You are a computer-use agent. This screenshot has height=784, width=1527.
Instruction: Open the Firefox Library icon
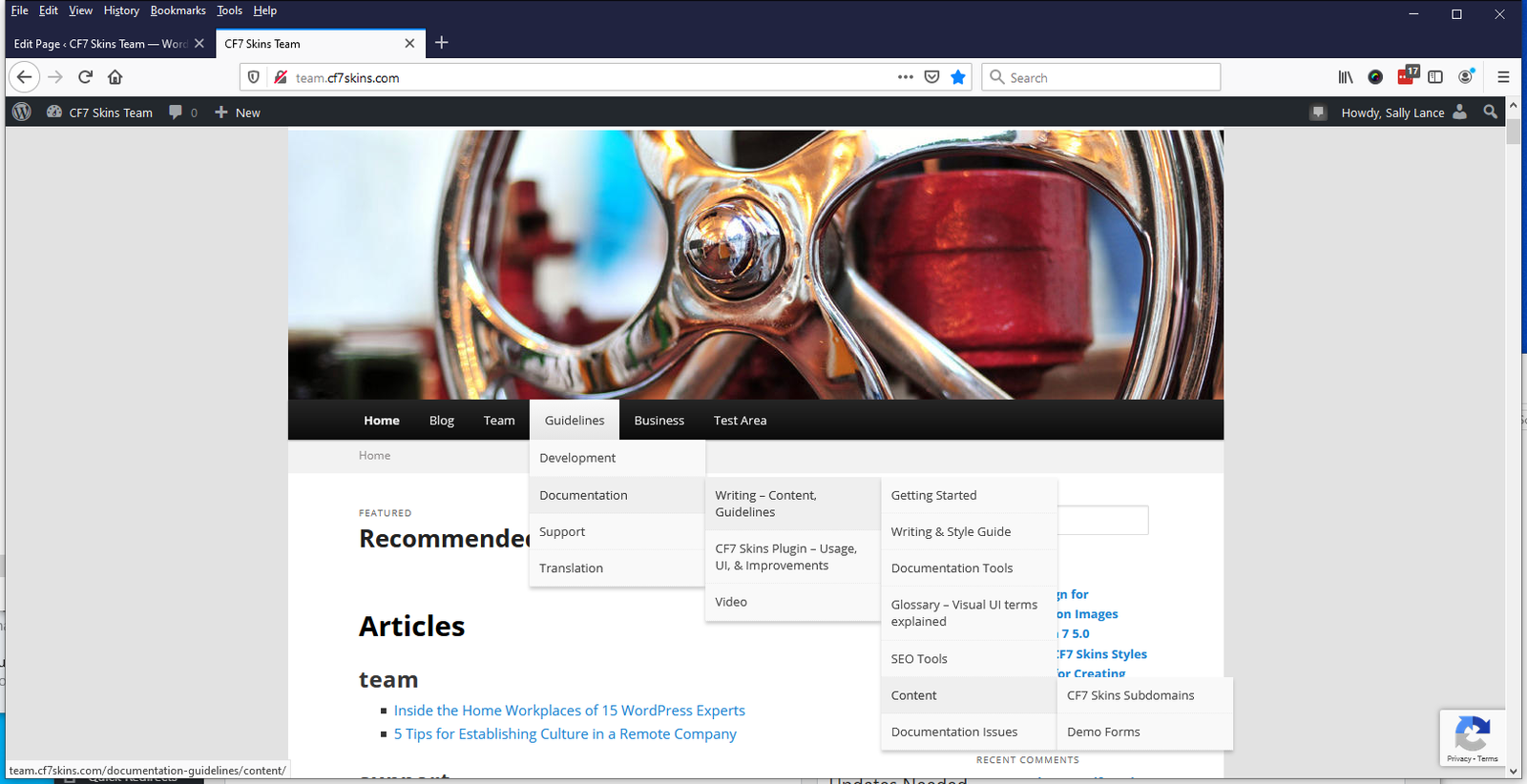(1345, 77)
